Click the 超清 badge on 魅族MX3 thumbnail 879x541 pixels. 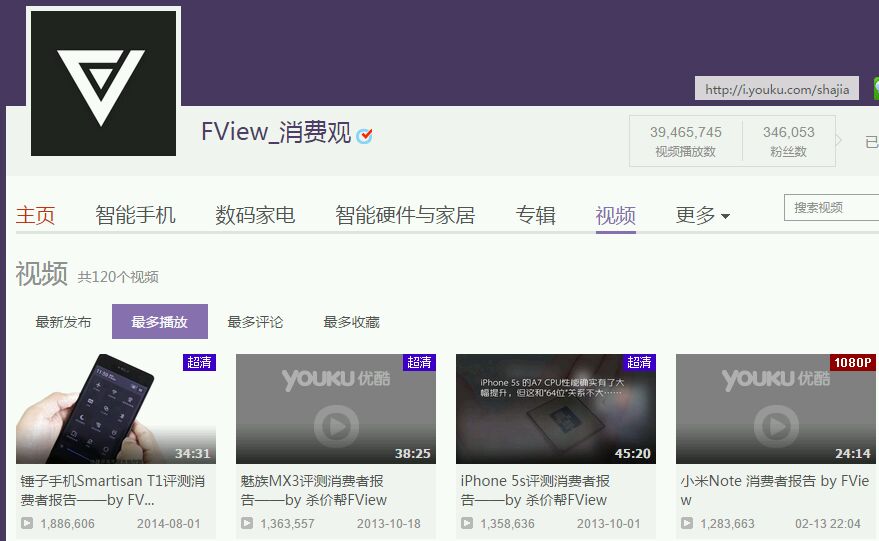(x=419, y=362)
